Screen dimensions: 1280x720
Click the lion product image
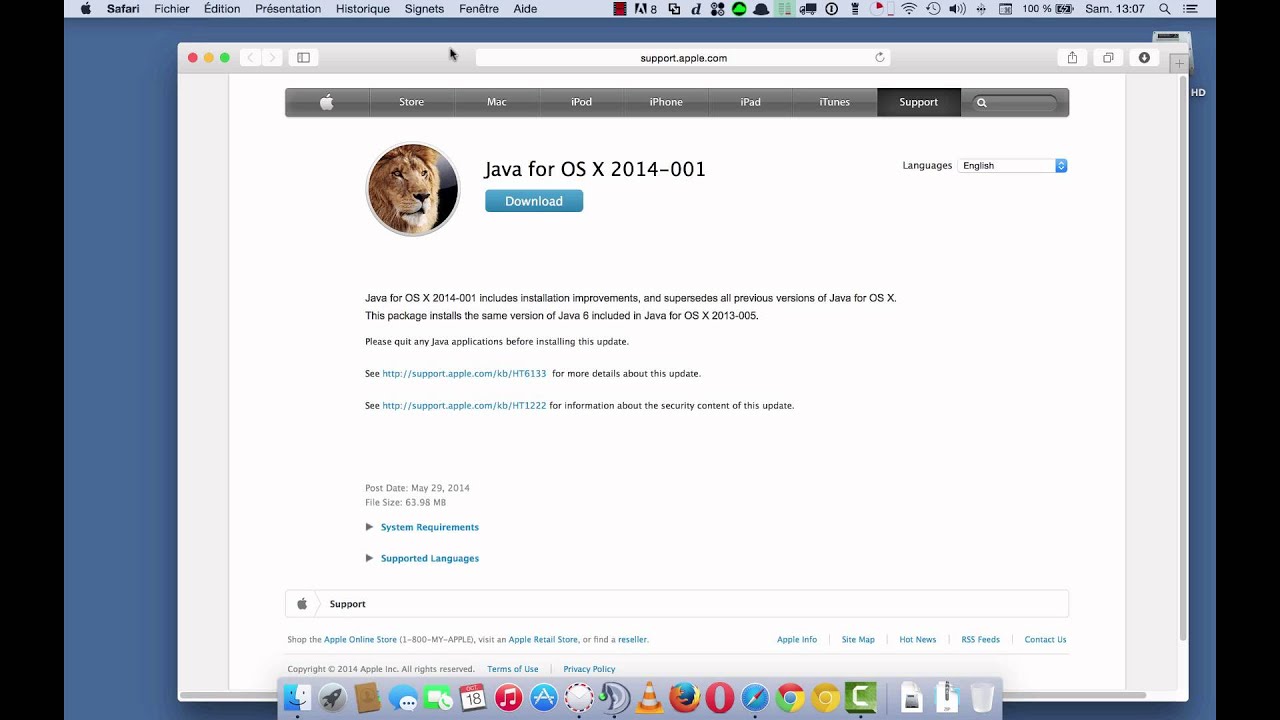click(x=412, y=189)
